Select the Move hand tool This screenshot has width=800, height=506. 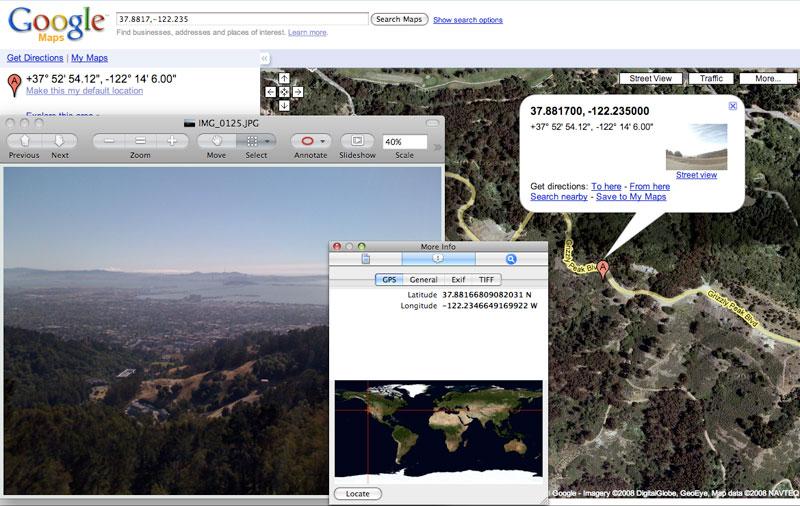click(216, 141)
